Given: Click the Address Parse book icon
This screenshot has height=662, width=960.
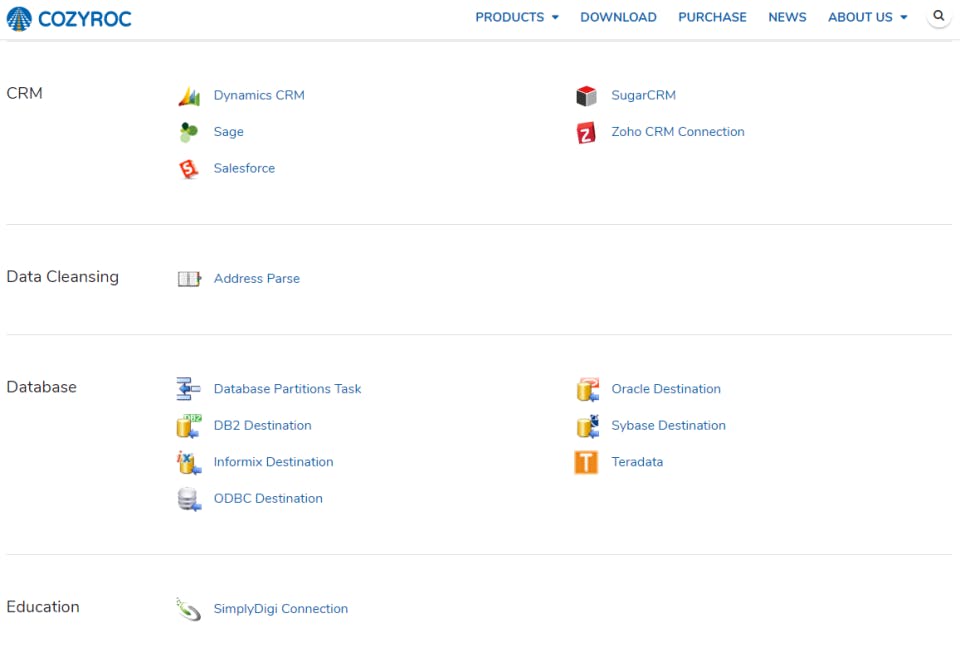Looking at the screenshot, I should [x=189, y=279].
